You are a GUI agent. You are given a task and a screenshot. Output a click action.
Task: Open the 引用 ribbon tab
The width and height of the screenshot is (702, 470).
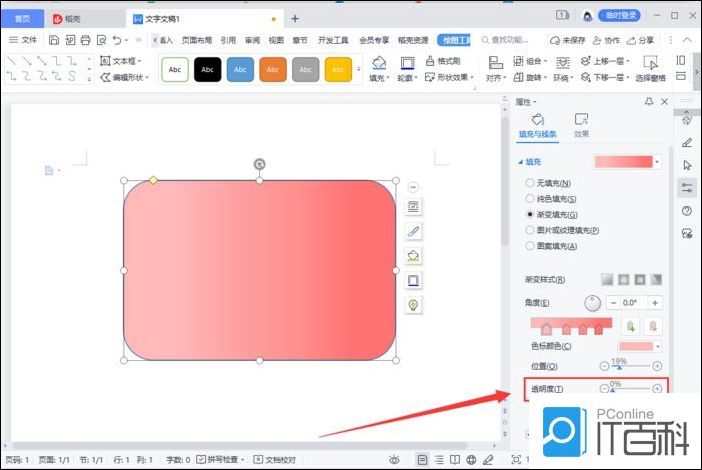point(228,40)
